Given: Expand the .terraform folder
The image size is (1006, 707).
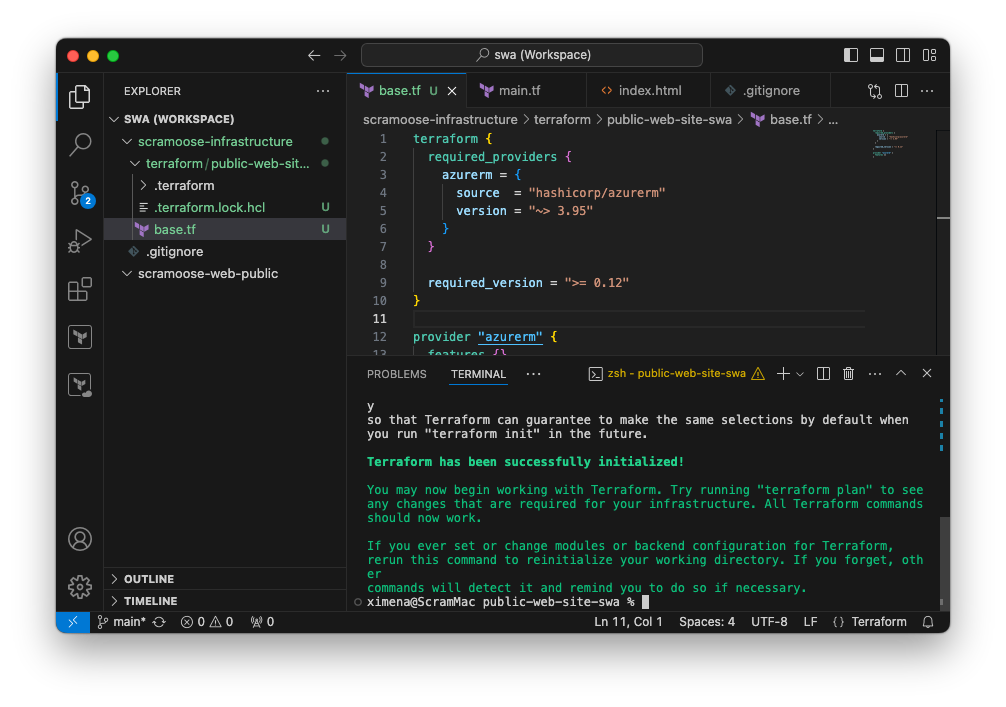Looking at the screenshot, I should pos(225,185).
